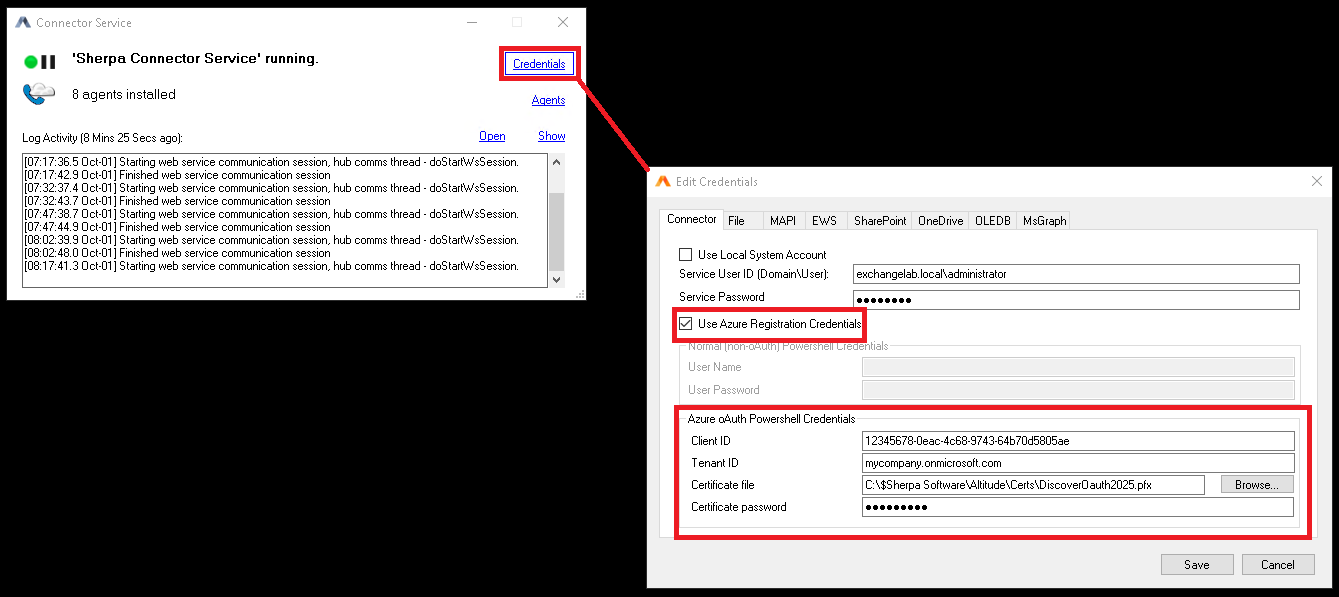The width and height of the screenshot is (1339, 597).
Task: Open the Credentials link
Action: (539, 64)
